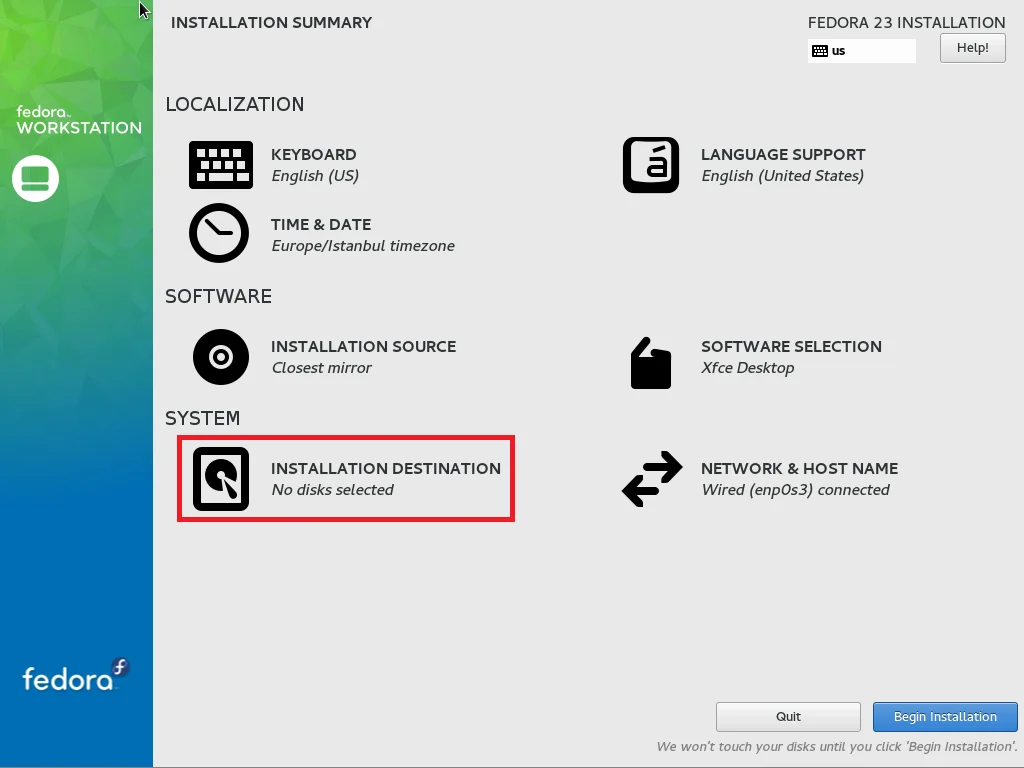Image resolution: width=1024 pixels, height=768 pixels.
Task: Click the keyboard icon in the layout indicator
Action: point(820,51)
